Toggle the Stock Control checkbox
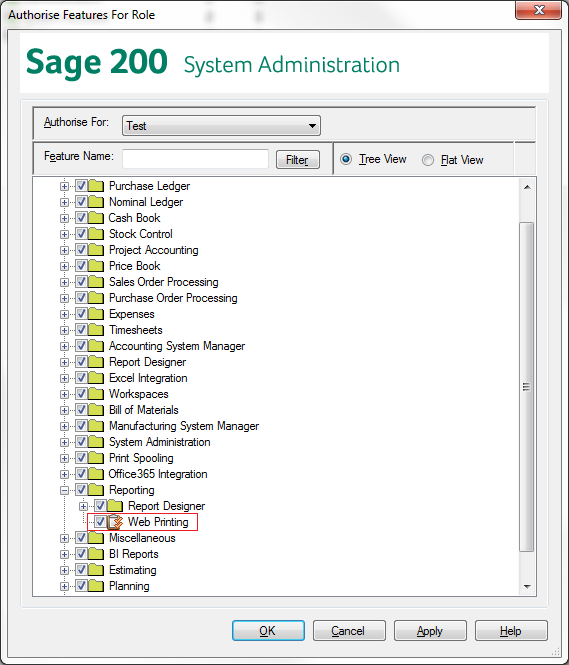569x665 pixels. pos(81,234)
